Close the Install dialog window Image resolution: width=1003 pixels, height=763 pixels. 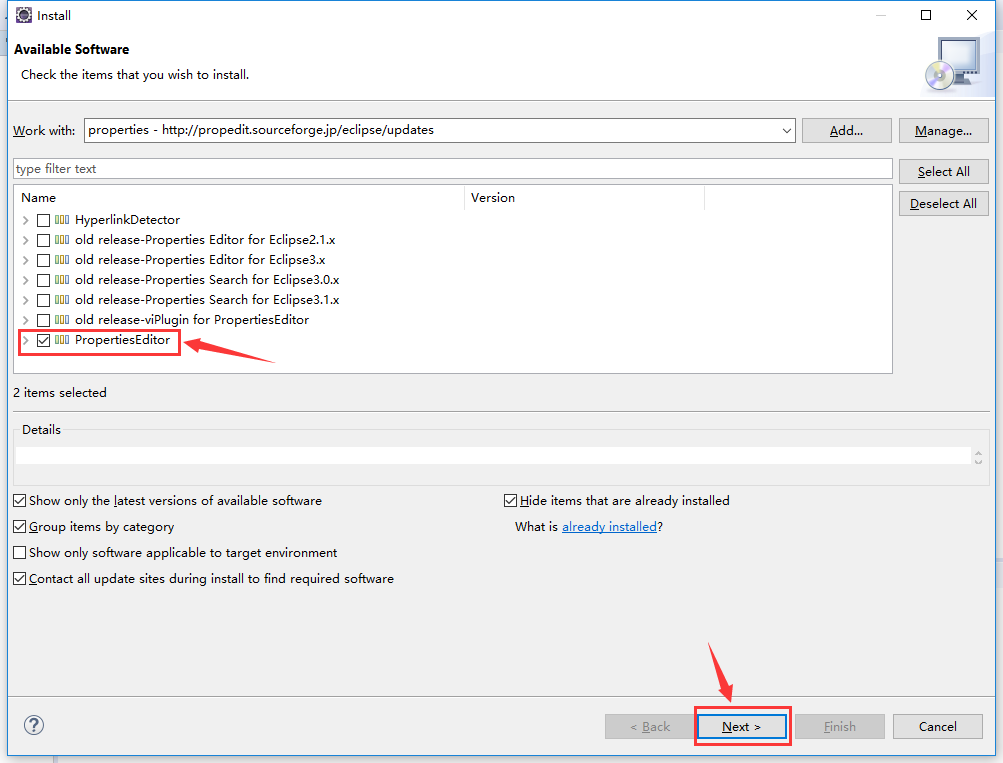(x=972, y=15)
